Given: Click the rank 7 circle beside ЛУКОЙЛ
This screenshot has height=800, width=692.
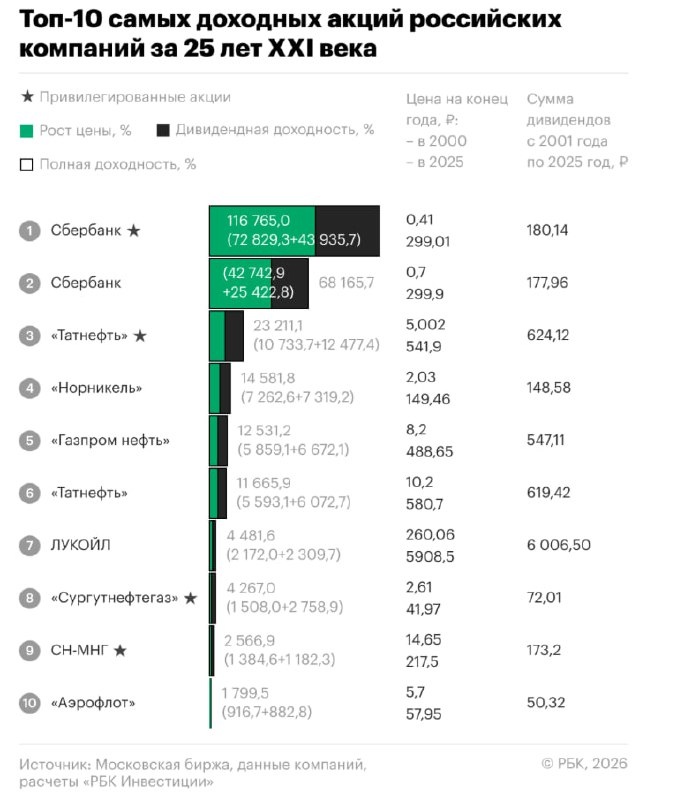Looking at the screenshot, I should pos(30,545).
